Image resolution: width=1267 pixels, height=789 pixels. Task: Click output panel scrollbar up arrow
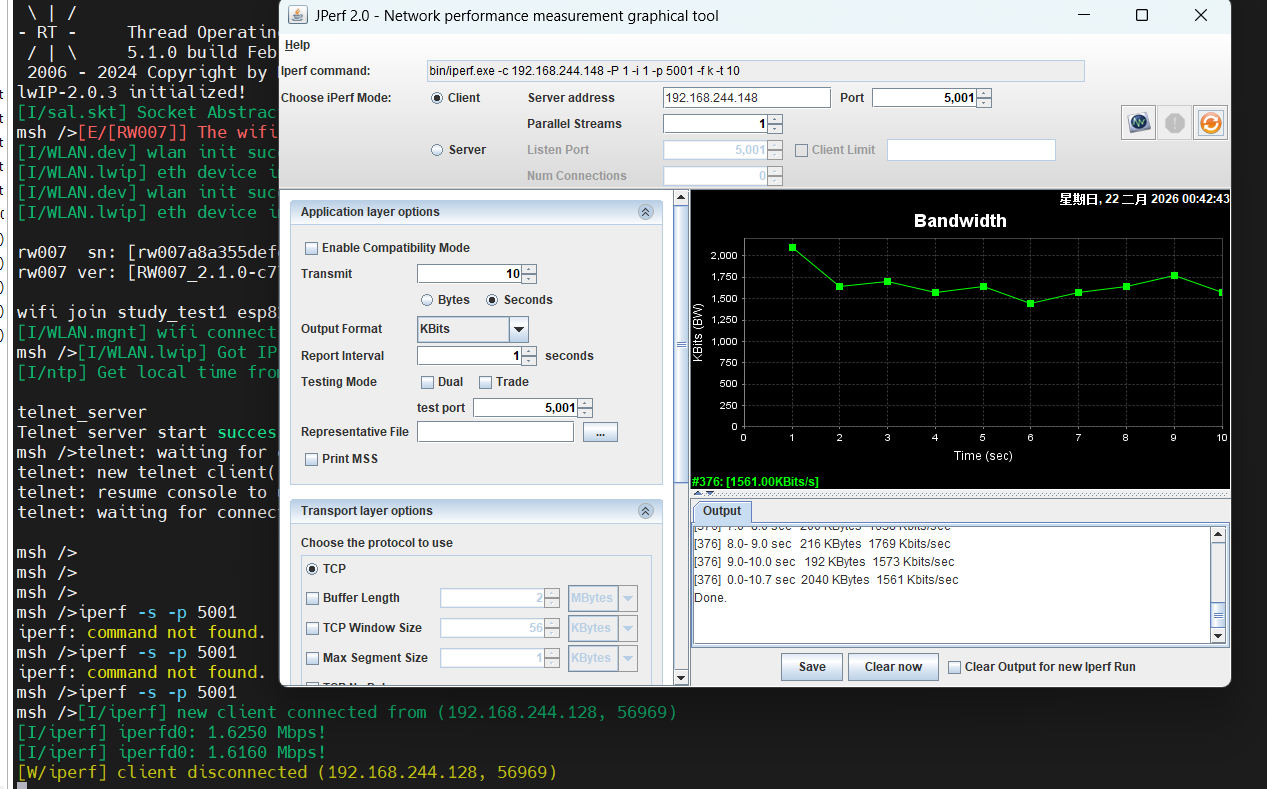tap(1218, 535)
